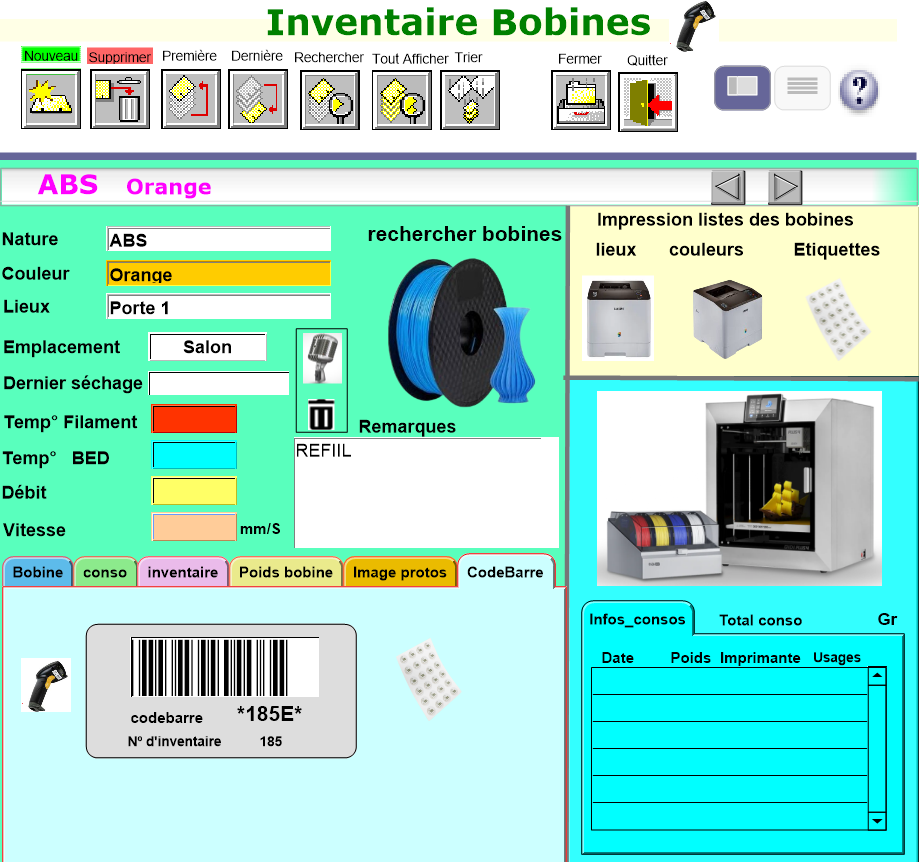
Task: Click the Trier sort icon
Action: pyautogui.click(x=469, y=100)
